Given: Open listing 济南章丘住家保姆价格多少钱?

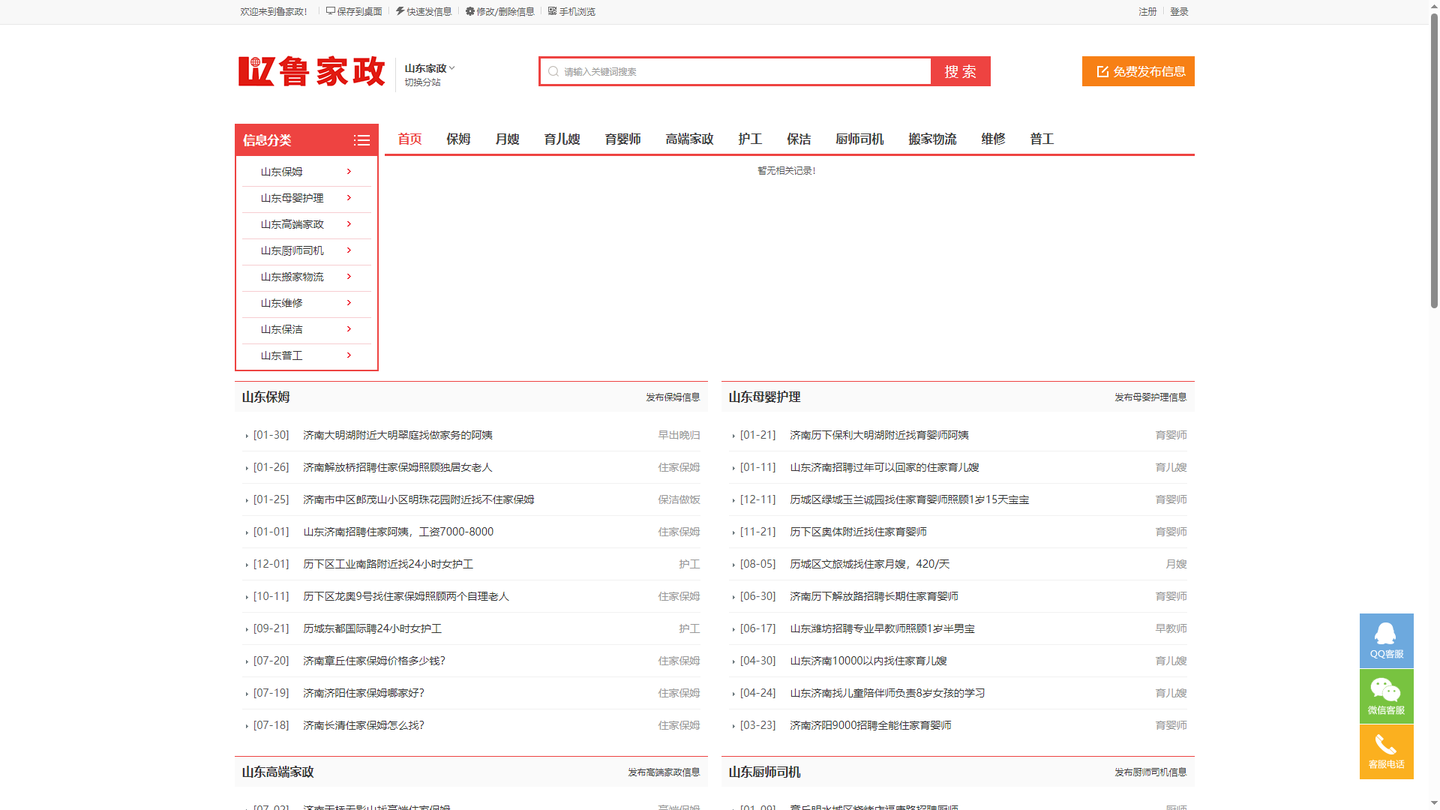Looking at the screenshot, I should click(374, 661).
